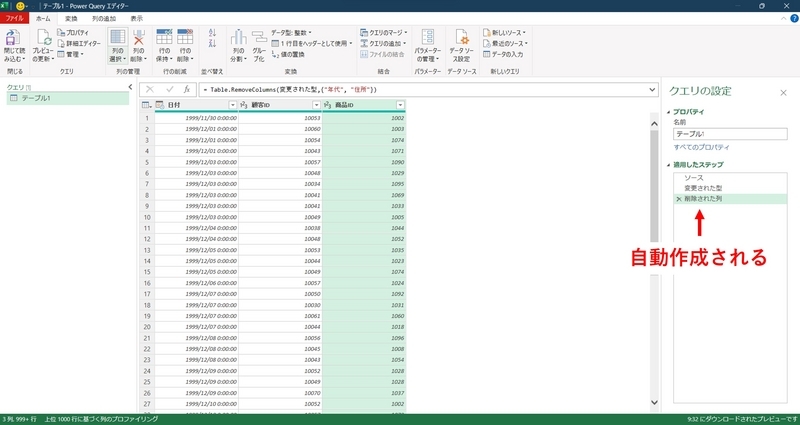800x425 pixels.
Task: Click the table menu icon at the grid corner
Action: point(147,105)
